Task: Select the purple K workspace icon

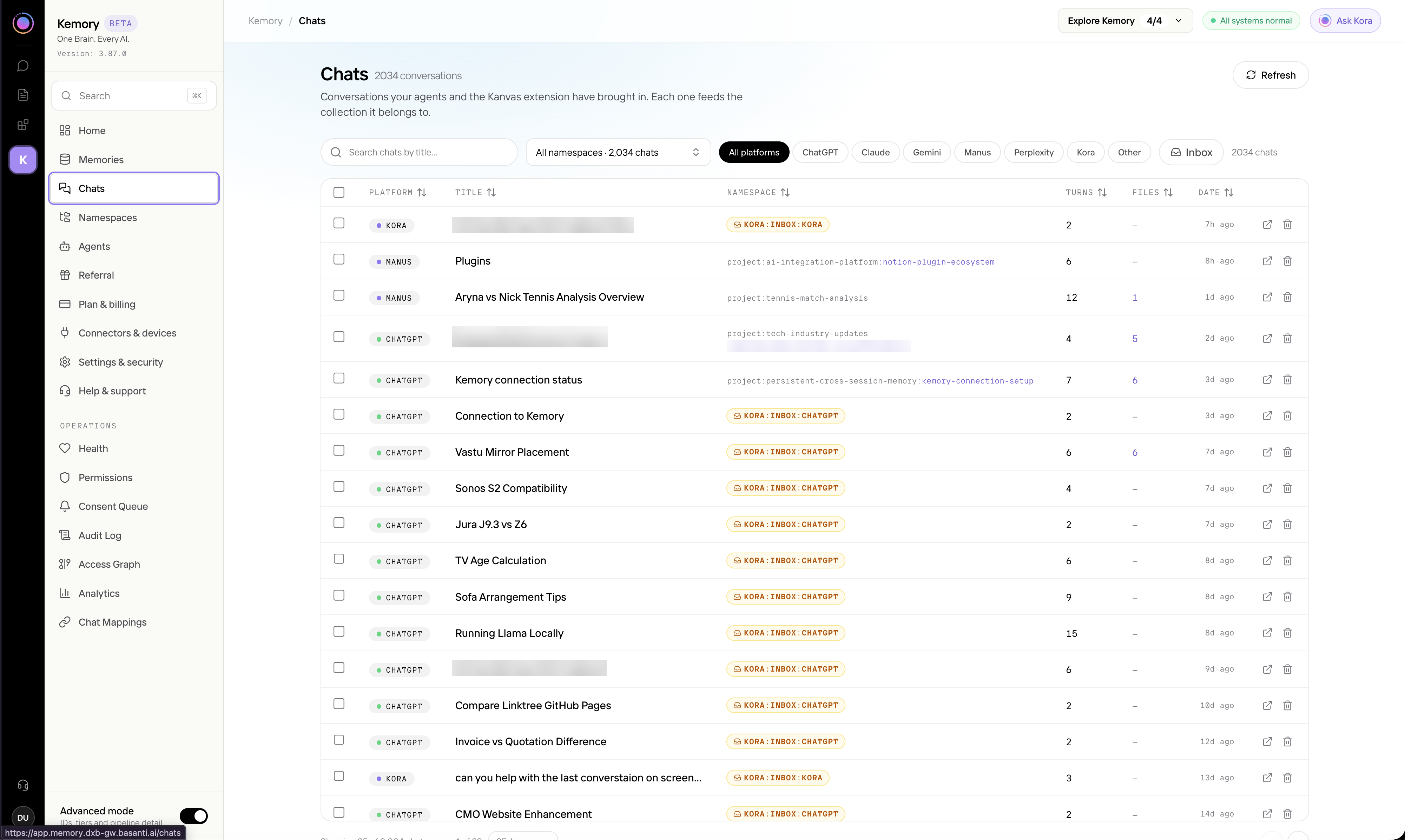Action: click(23, 160)
